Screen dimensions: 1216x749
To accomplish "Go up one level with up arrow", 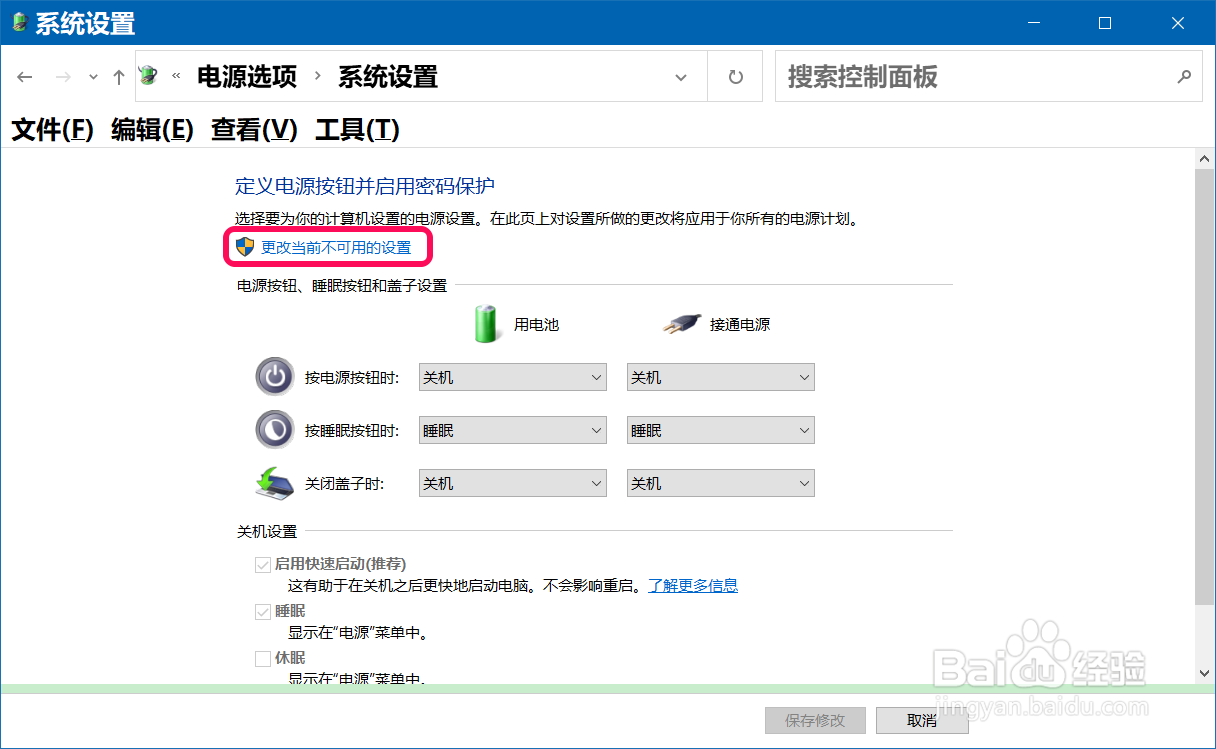I will tap(118, 77).
